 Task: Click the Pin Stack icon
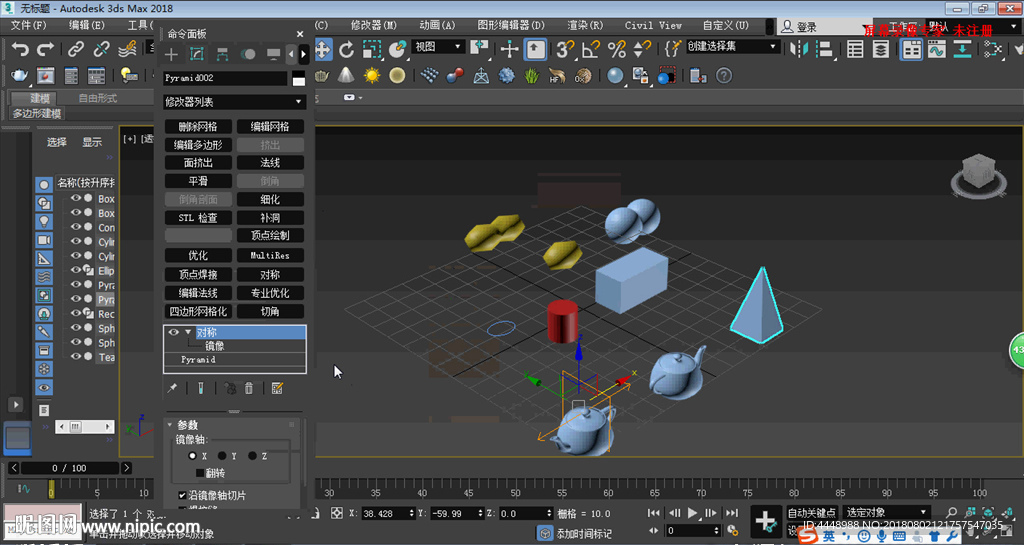click(172, 388)
